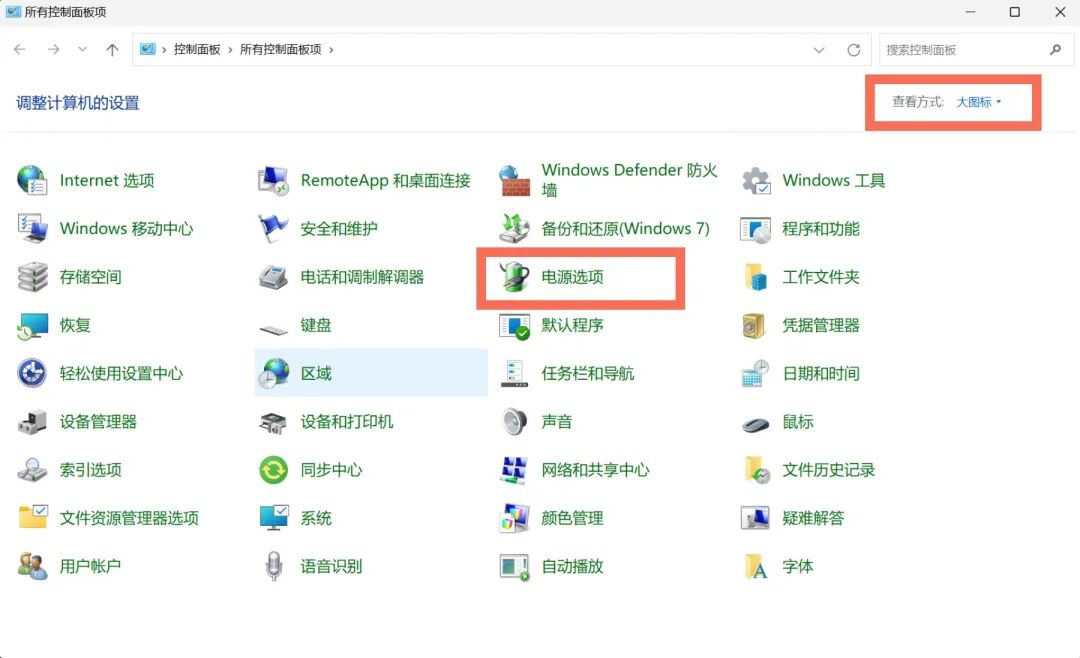1080x658 pixels.
Task: Go to 控制面板 breadcrumb
Action: coord(197,50)
